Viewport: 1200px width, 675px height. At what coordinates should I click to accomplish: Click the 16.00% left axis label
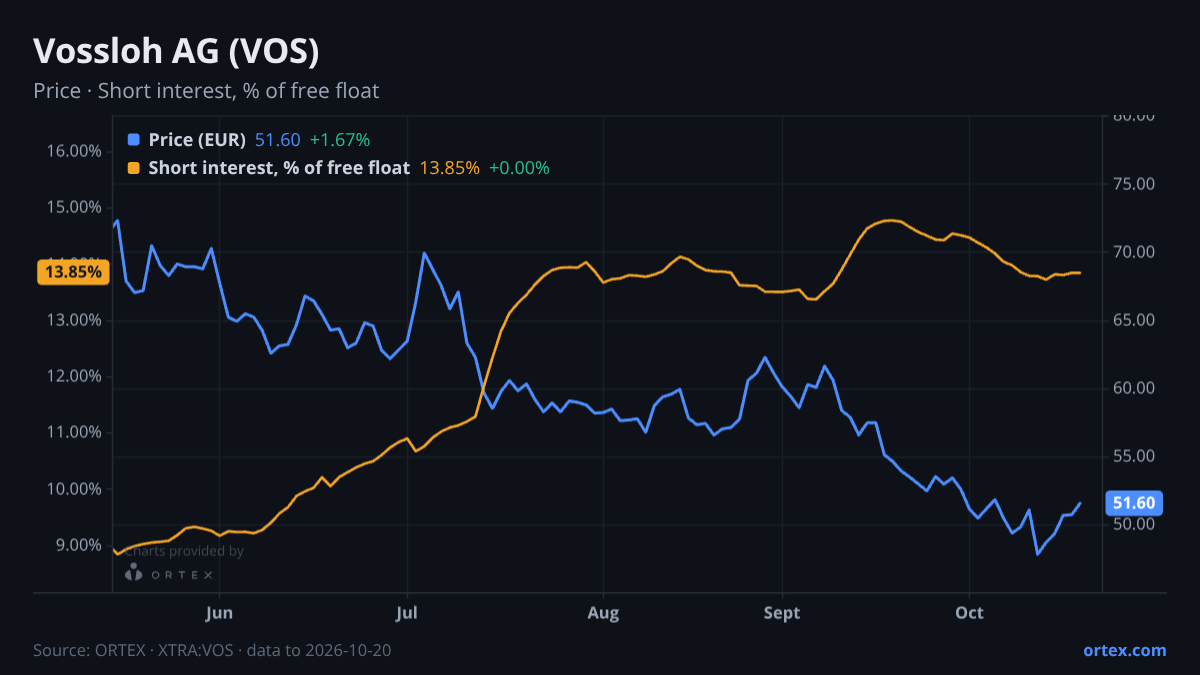coord(74,151)
